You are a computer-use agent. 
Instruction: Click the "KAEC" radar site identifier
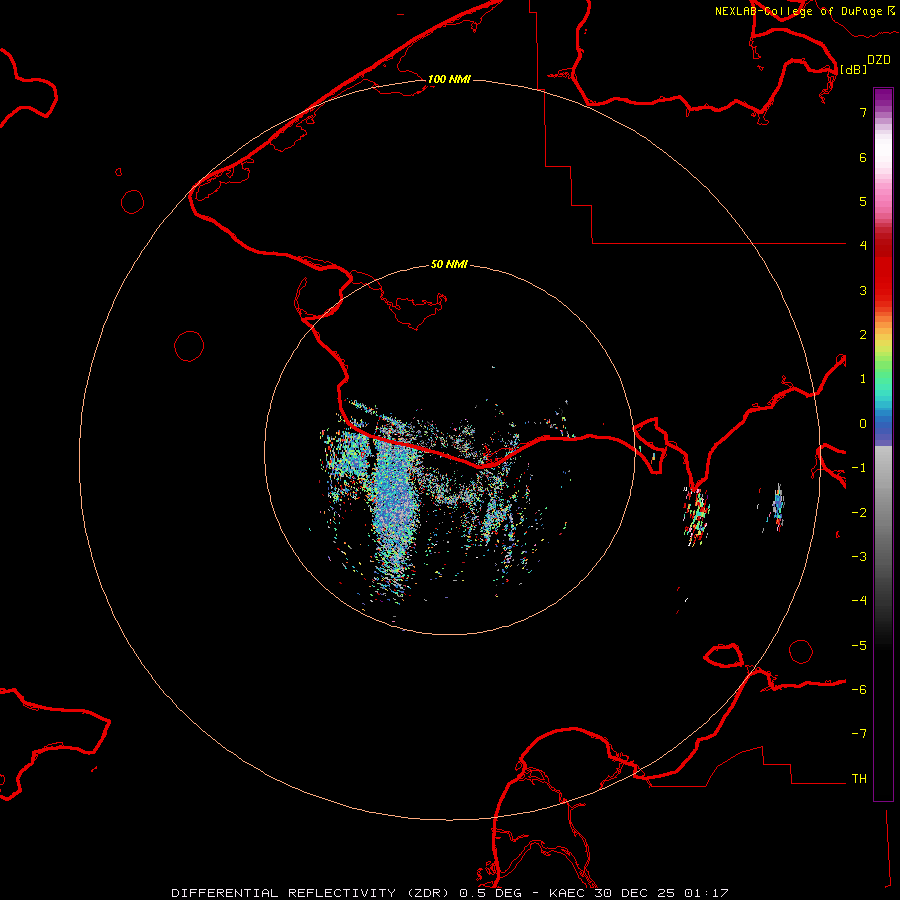568,893
